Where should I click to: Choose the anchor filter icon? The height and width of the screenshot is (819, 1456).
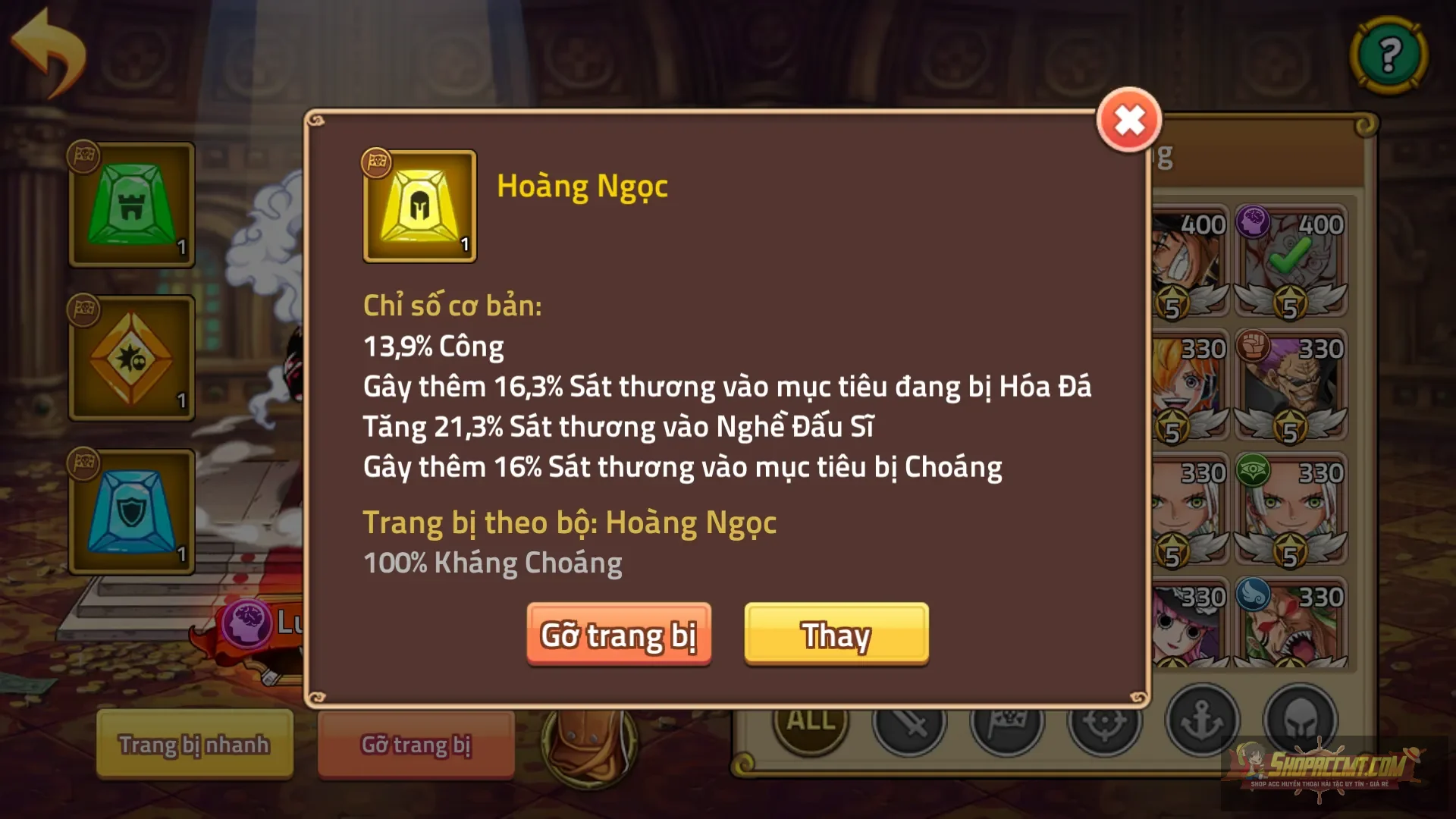coord(1202,720)
